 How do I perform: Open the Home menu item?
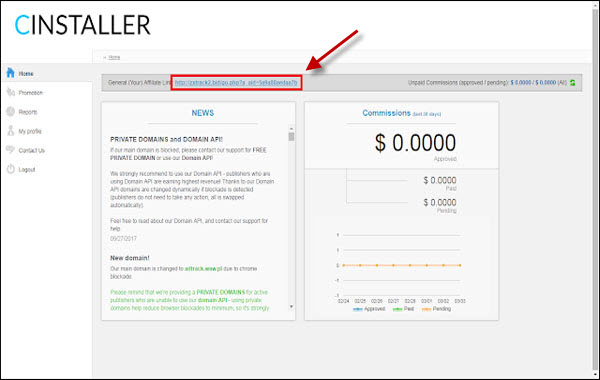coord(26,73)
